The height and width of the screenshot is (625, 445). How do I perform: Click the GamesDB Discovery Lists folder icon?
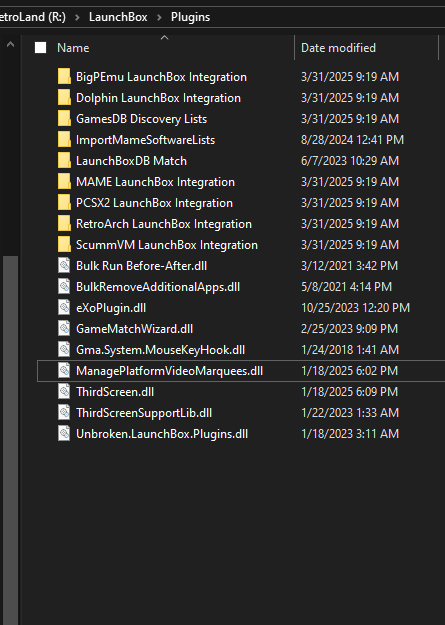[x=64, y=118]
